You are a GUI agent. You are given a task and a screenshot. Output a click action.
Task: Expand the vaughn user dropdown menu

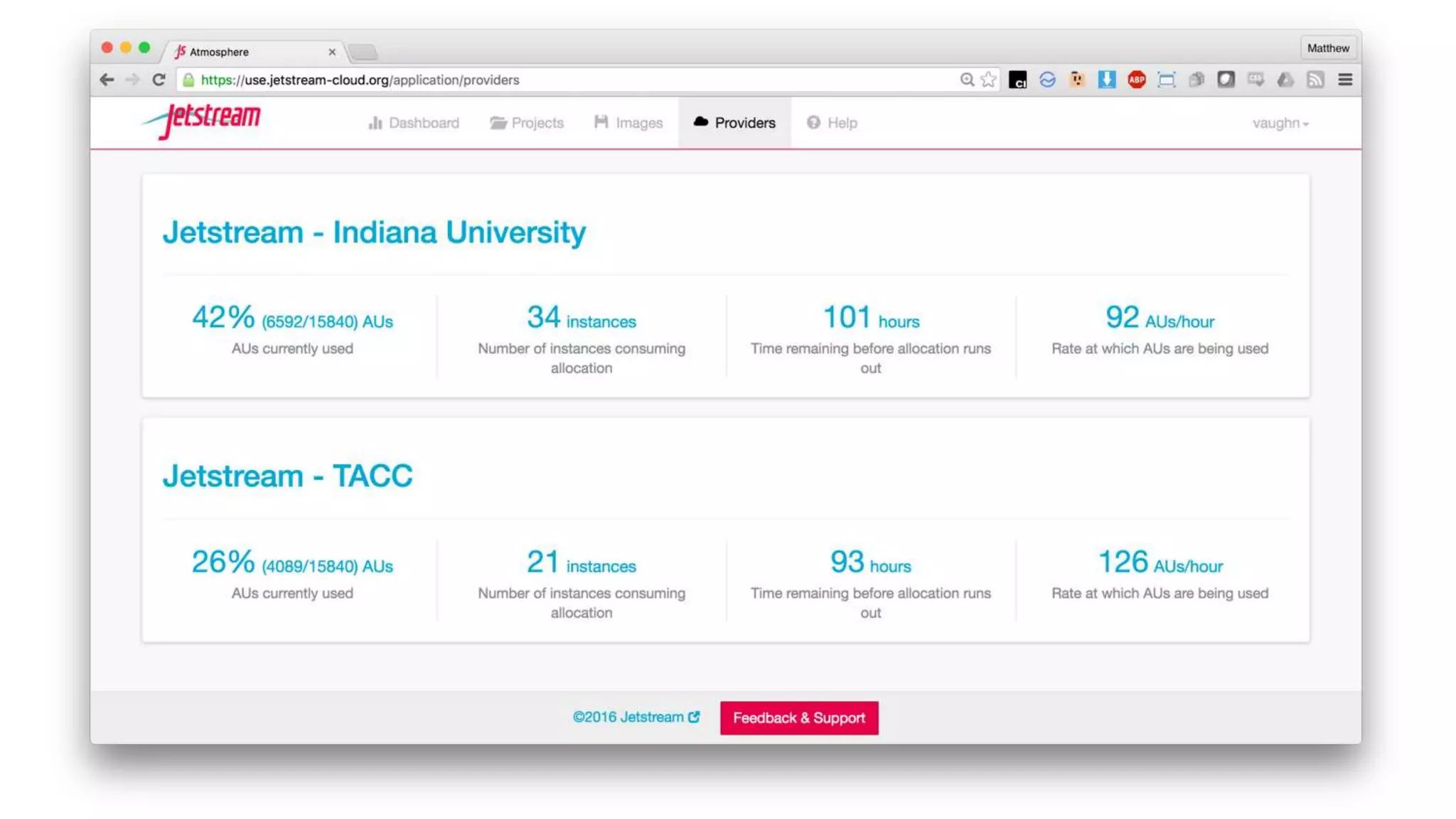[1280, 123]
